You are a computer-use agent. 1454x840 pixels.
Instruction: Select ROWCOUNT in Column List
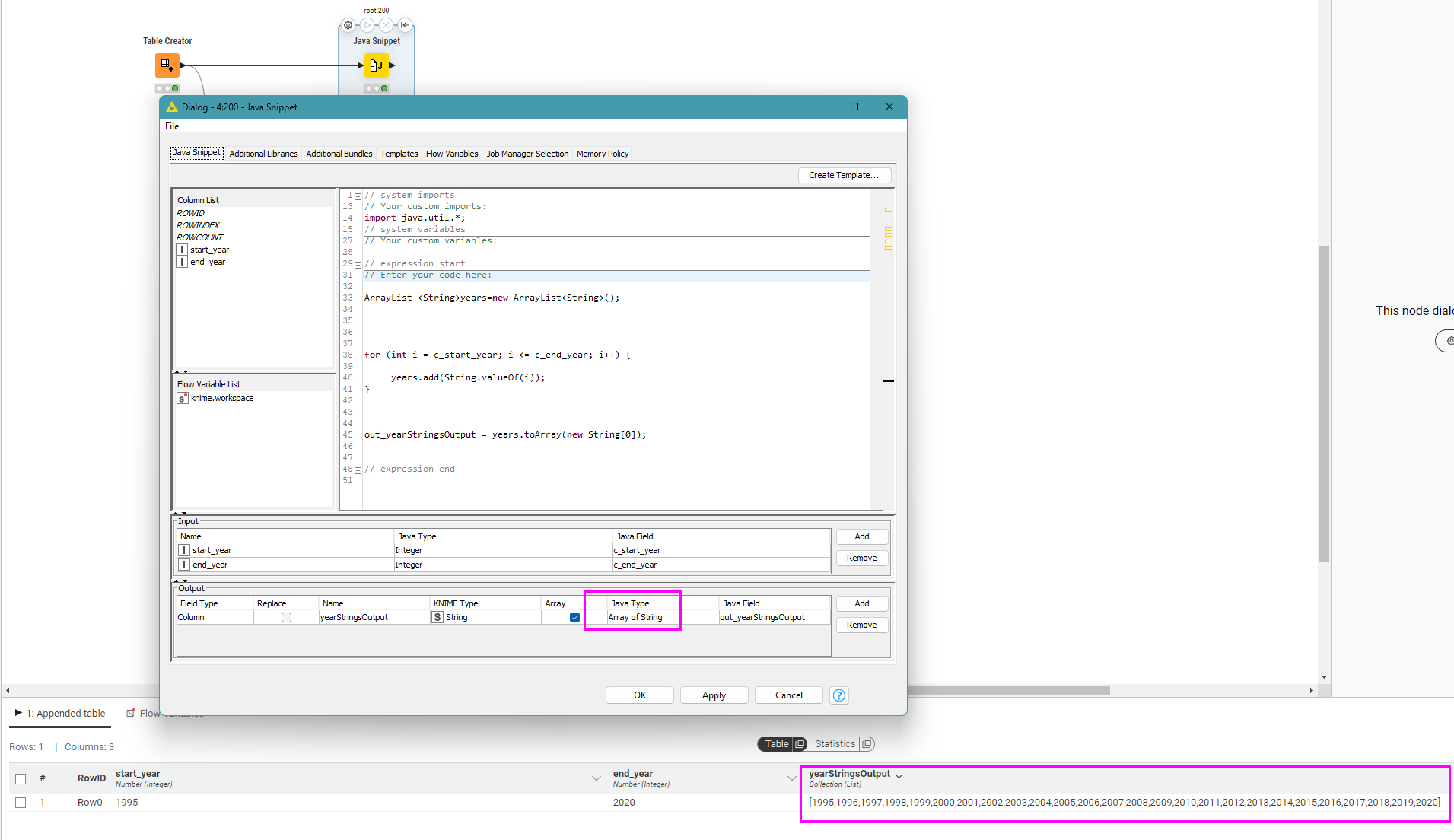(199, 237)
